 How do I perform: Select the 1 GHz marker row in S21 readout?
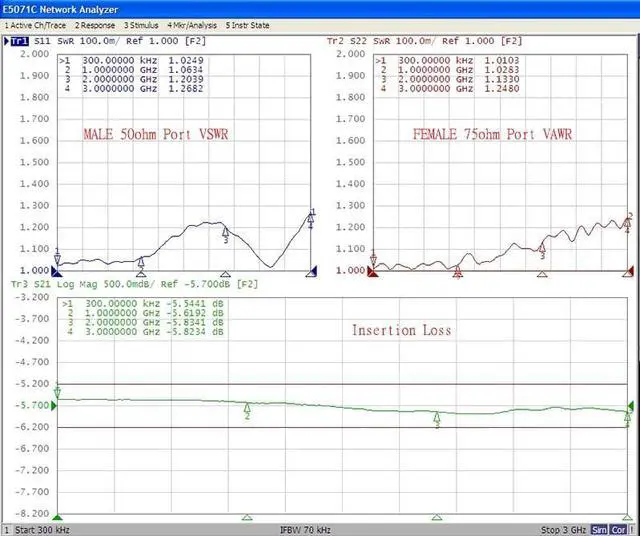(x=150, y=312)
